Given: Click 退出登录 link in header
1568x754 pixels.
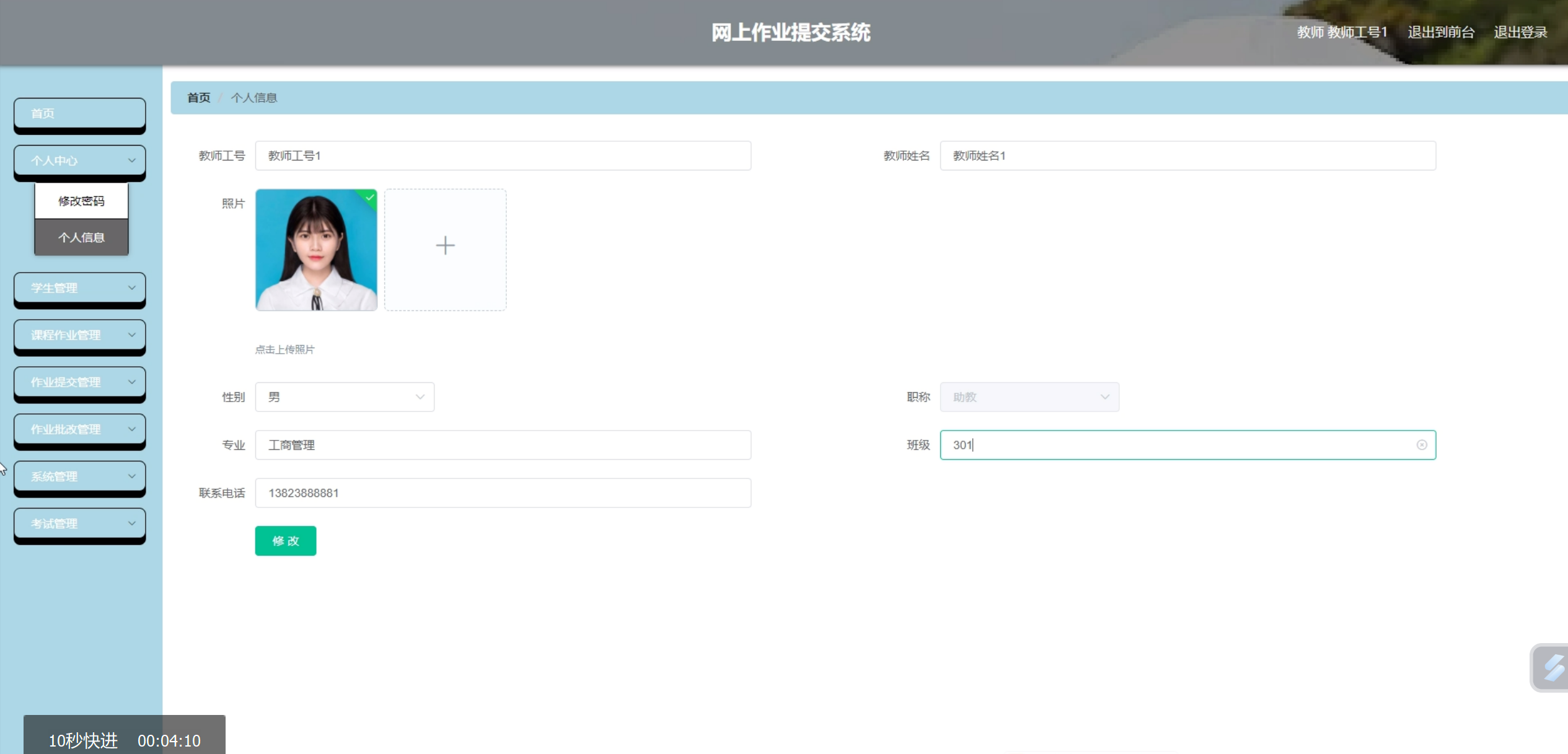Looking at the screenshot, I should (1520, 32).
